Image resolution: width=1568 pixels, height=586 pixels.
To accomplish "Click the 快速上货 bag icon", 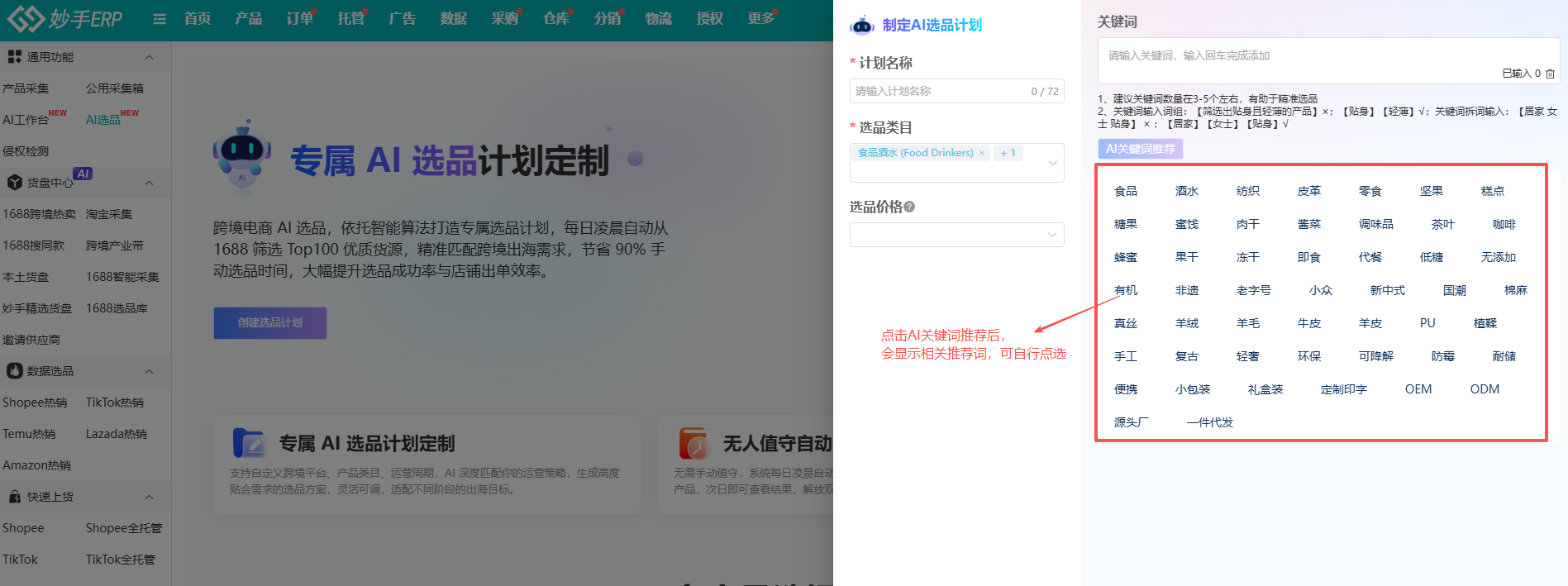I will point(14,496).
